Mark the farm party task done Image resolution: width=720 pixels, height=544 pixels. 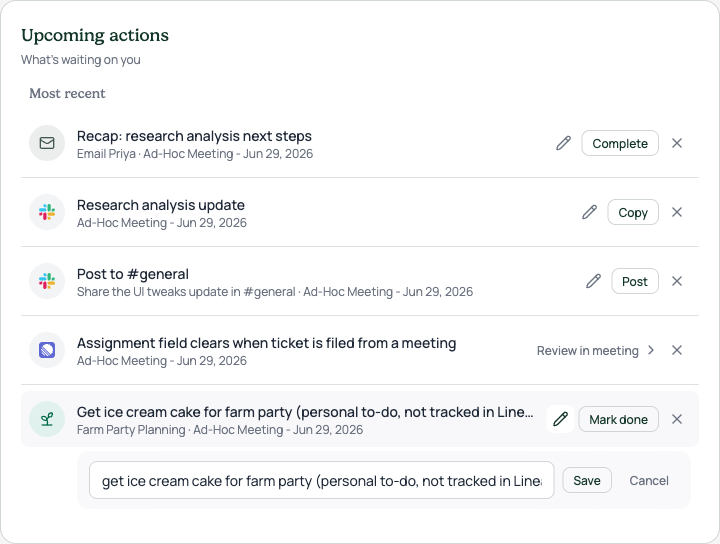click(619, 419)
